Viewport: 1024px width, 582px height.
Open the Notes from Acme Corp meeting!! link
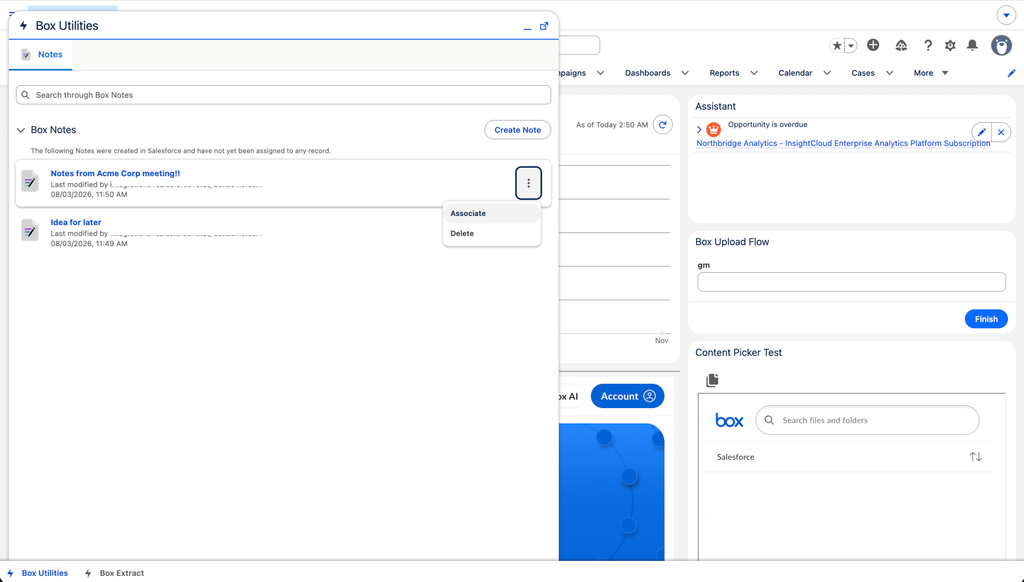click(x=115, y=173)
